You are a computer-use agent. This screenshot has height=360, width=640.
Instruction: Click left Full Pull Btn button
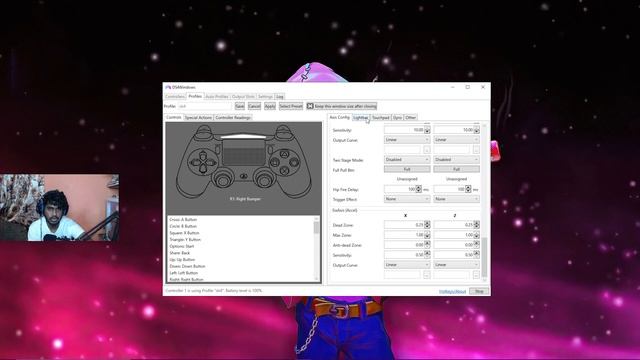[x=407, y=169]
